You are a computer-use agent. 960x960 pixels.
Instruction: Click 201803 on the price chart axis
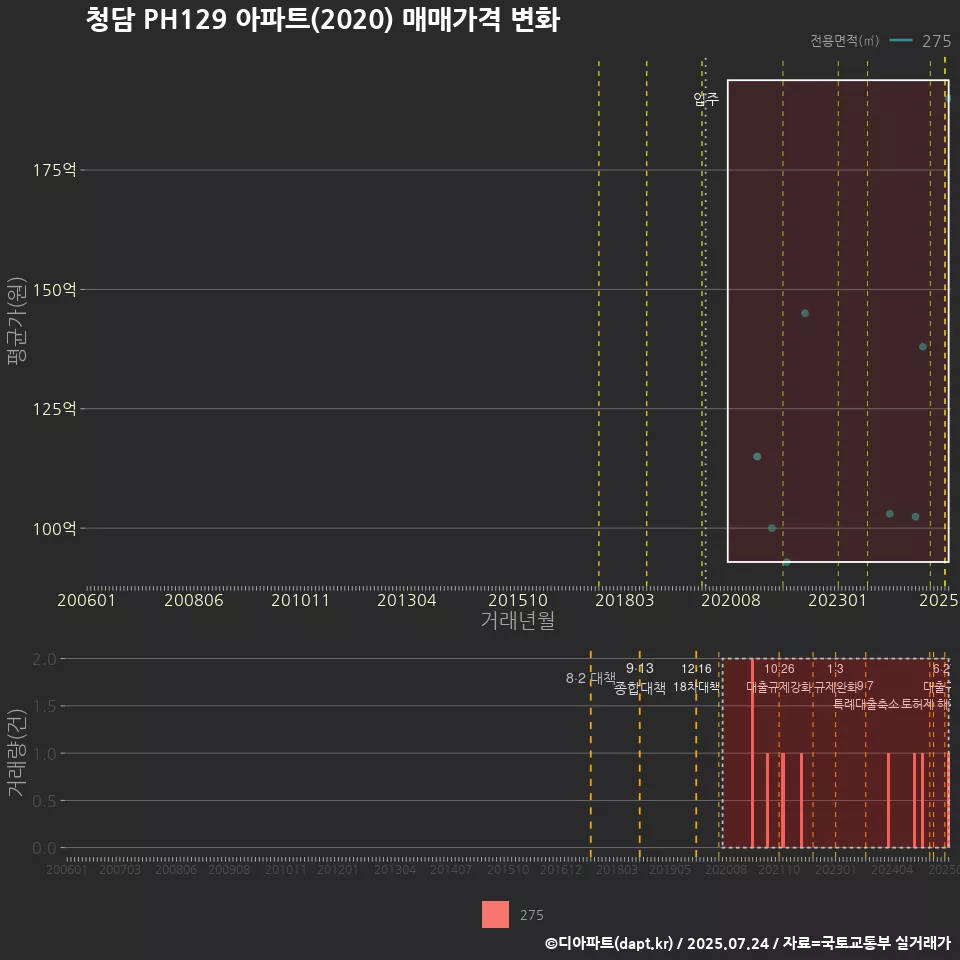(624, 600)
